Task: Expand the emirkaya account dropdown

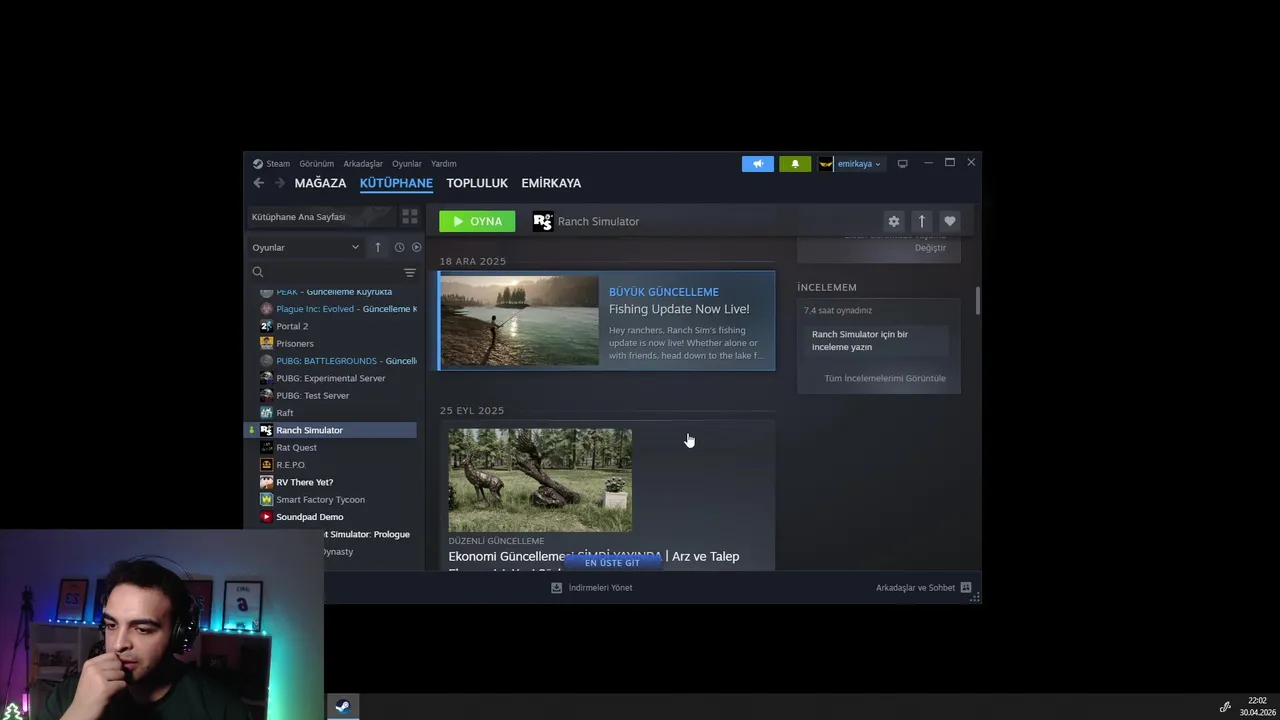Action: pyautogui.click(x=859, y=164)
